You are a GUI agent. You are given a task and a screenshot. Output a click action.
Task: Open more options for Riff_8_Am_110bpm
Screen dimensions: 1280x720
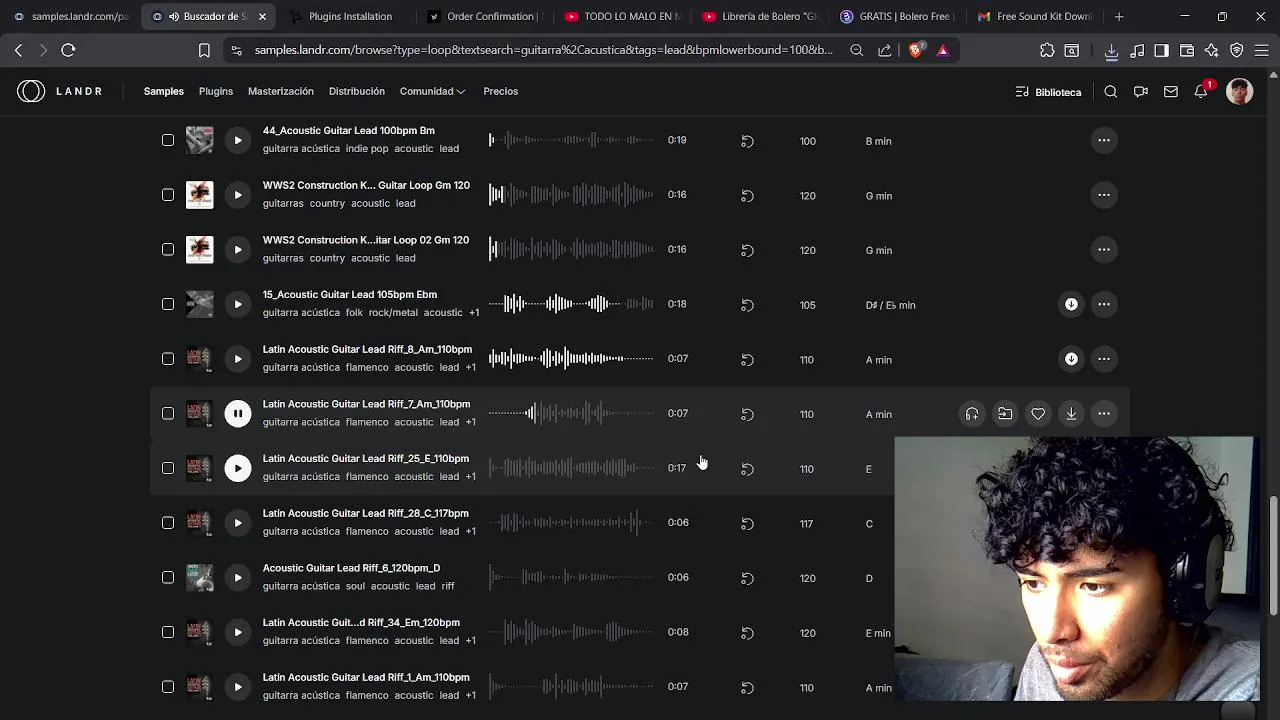coord(1104,359)
